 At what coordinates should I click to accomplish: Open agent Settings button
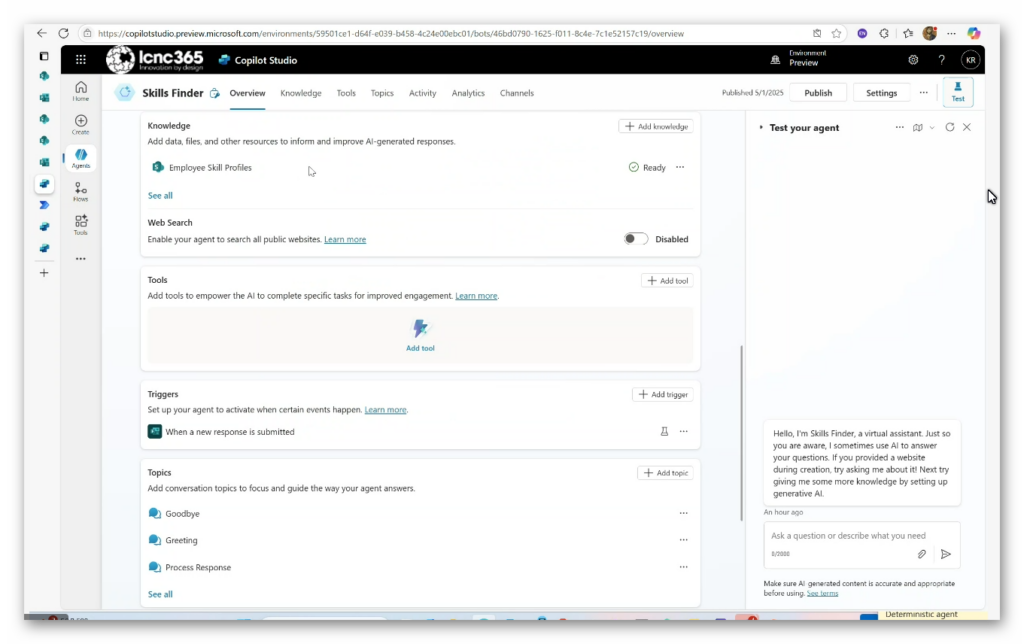tap(881, 93)
